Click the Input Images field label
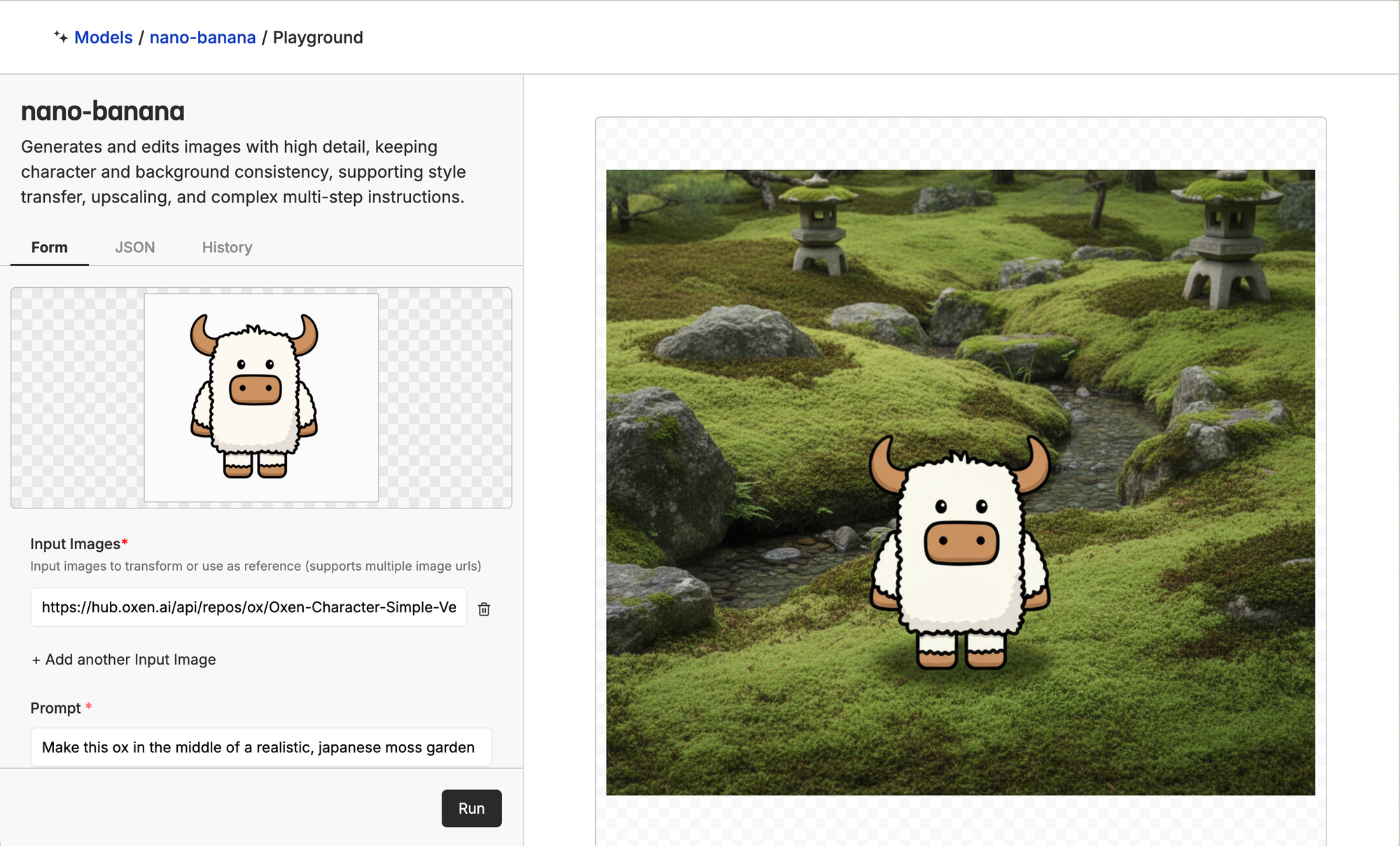This screenshot has height=846, width=1400. click(75, 544)
